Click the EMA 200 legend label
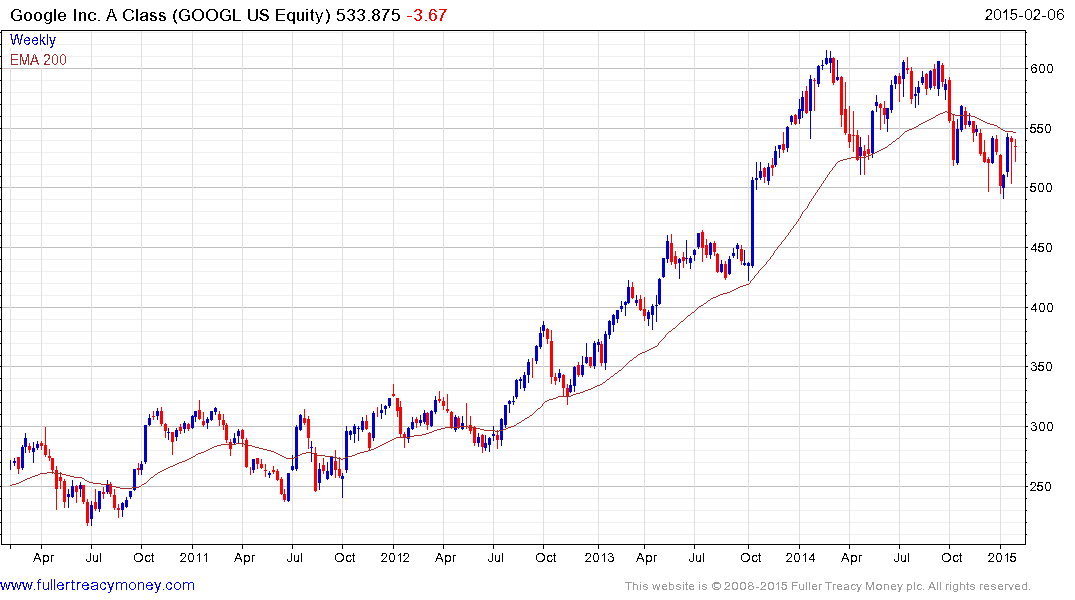This screenshot has width=1075, height=600. point(38,60)
